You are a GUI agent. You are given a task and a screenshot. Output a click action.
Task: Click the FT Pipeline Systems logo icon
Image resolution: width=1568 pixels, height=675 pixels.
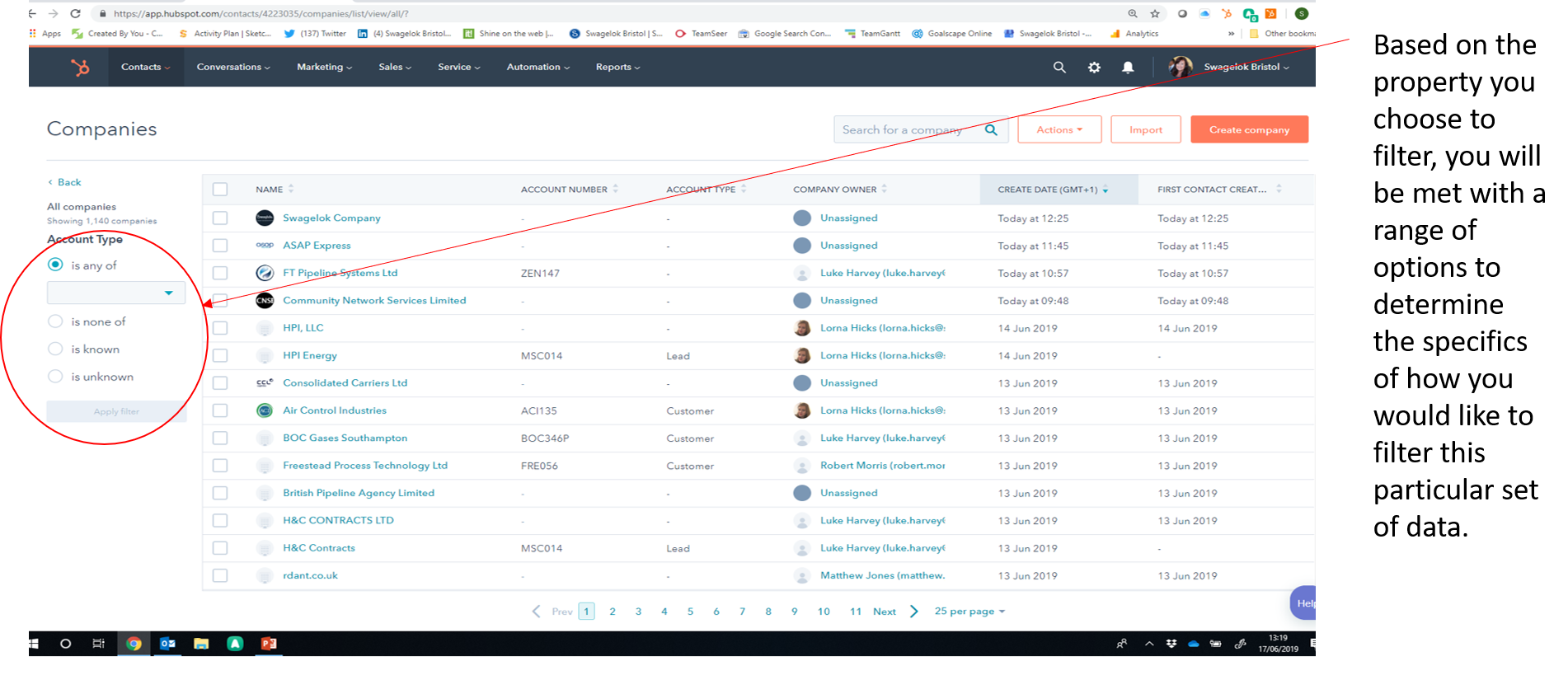[x=265, y=273]
